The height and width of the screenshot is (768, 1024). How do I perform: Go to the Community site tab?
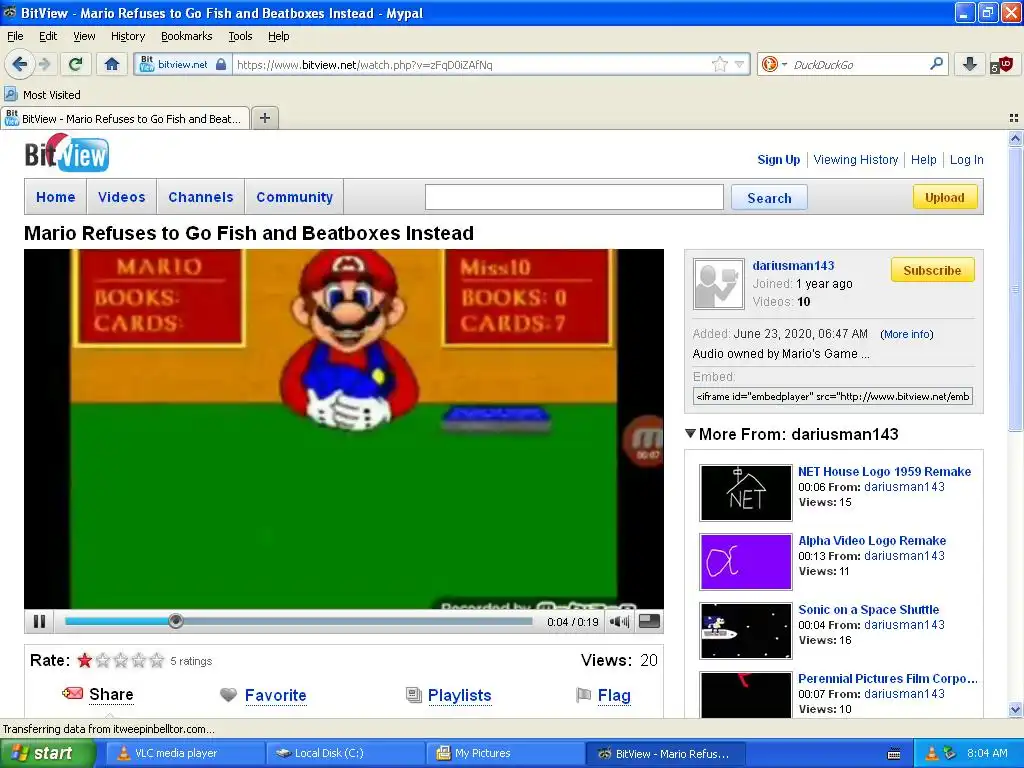295,197
